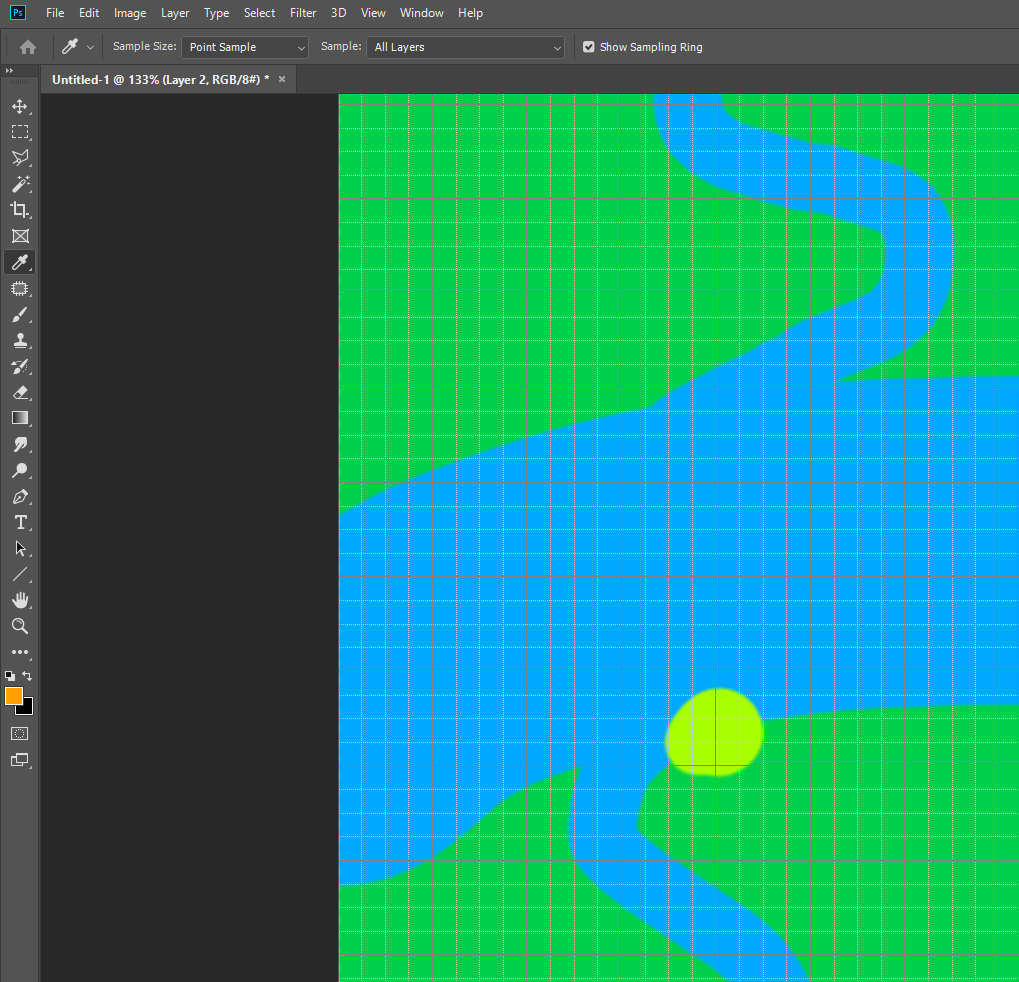Open the Help menu
This screenshot has height=982, width=1019.
tap(471, 13)
